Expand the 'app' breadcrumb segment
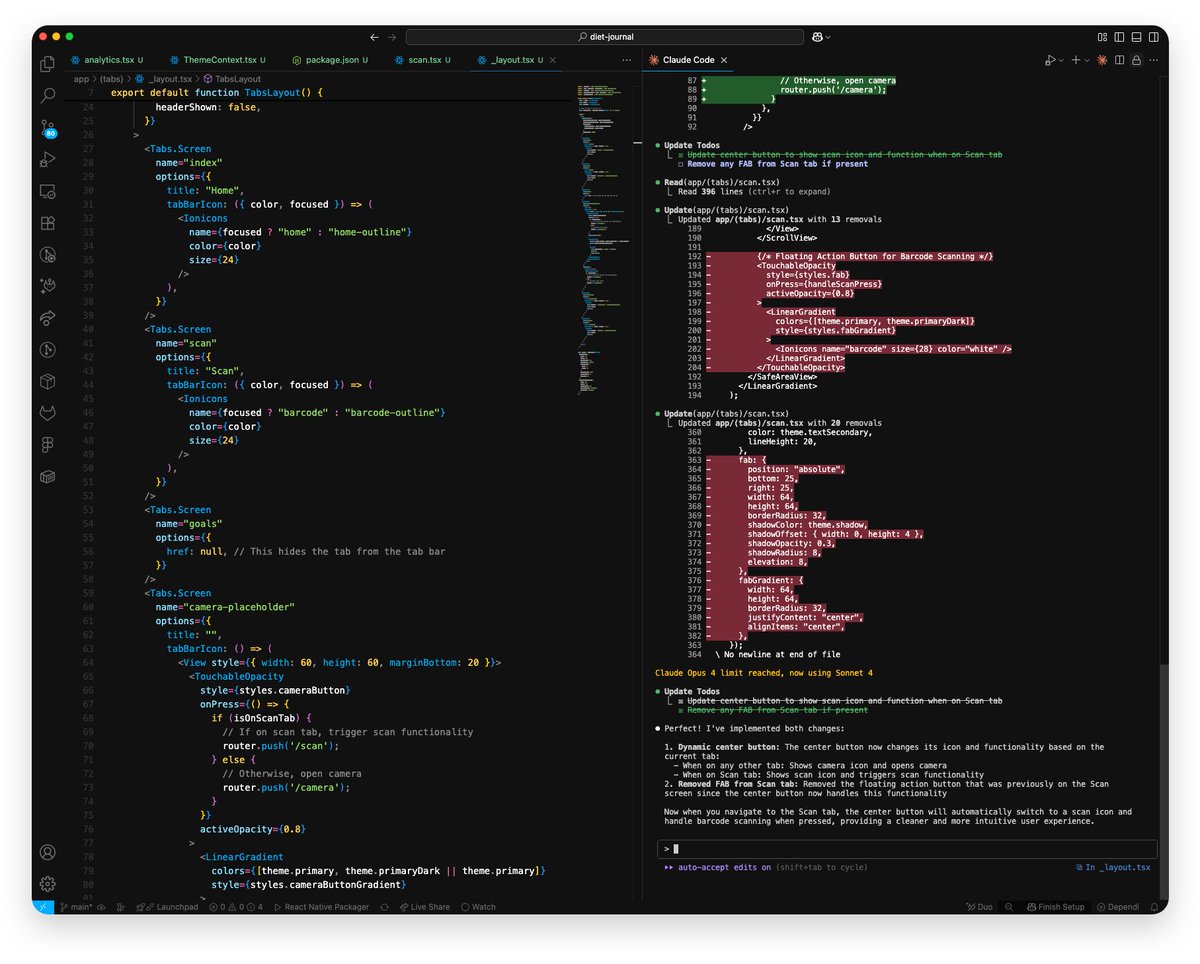This screenshot has height=964, width=1200. (81, 78)
